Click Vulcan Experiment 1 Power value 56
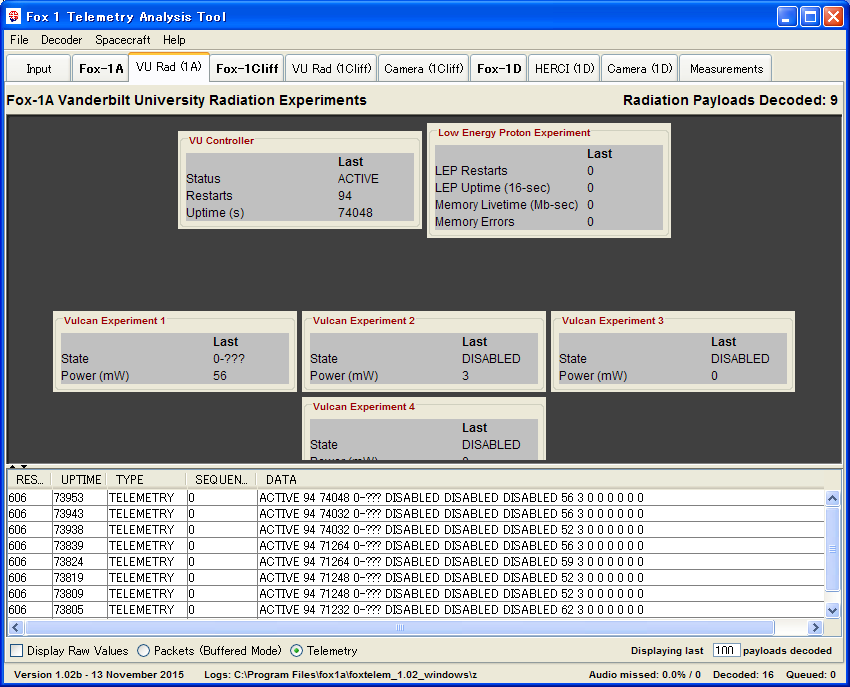Image resolution: width=850 pixels, height=687 pixels. coord(220,376)
